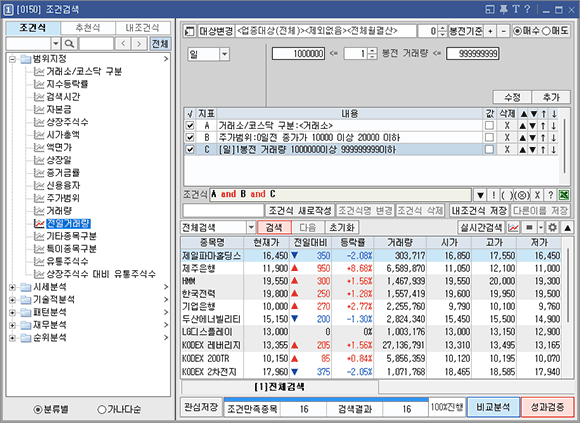This screenshot has width=580, height=423.
Task: Clear formula with the X button
Action: [537, 195]
